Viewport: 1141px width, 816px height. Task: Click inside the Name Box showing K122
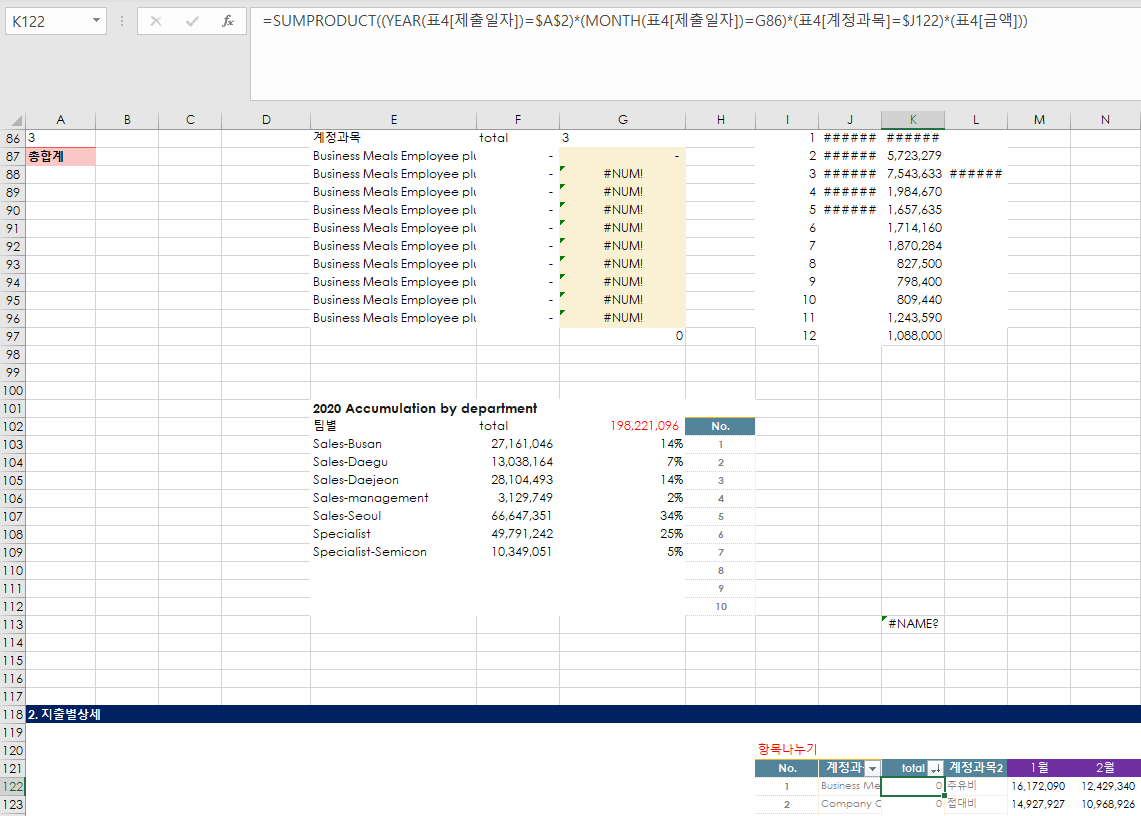[47, 21]
